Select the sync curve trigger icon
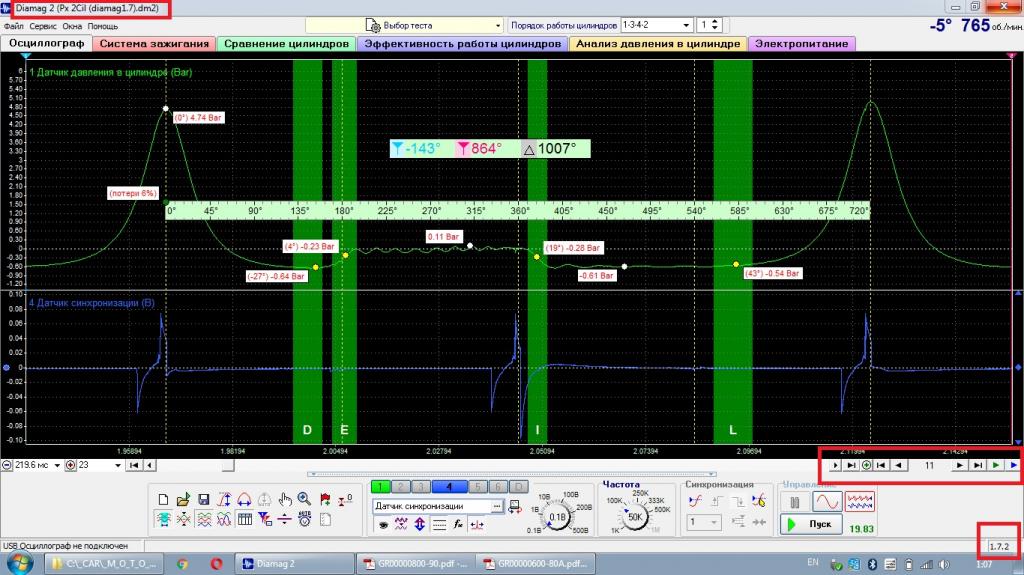 coord(695,501)
